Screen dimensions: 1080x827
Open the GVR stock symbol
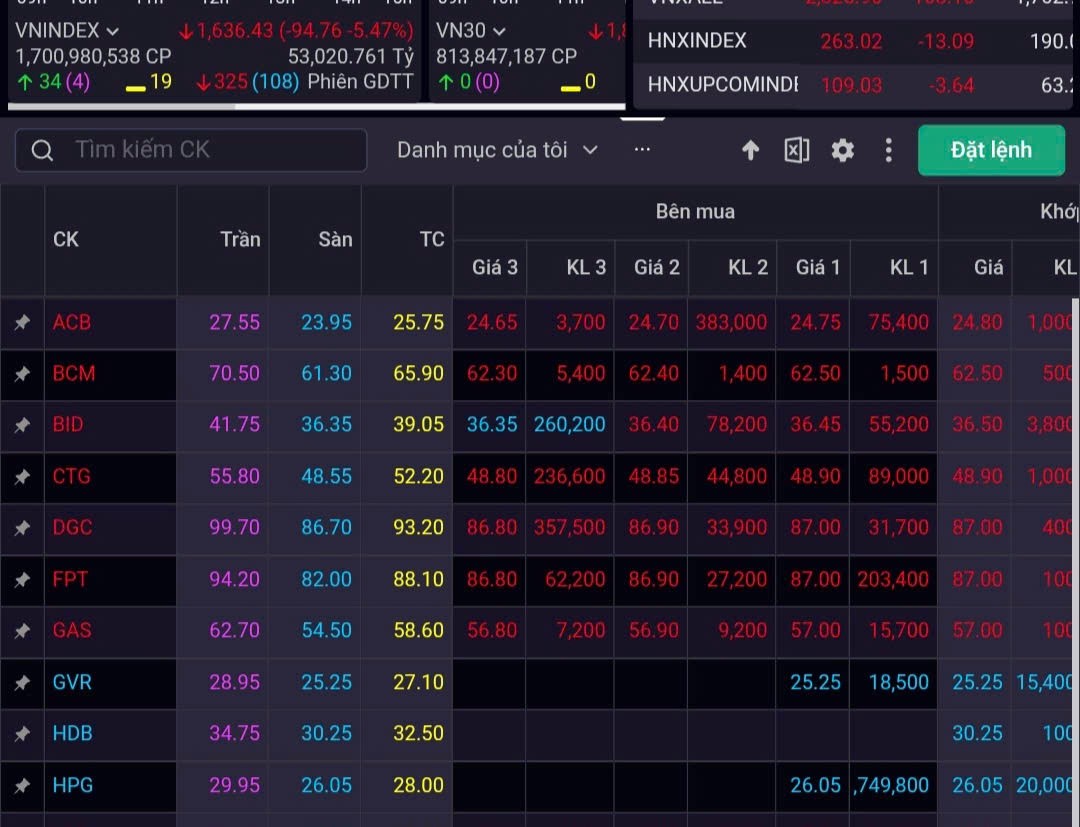[x=72, y=682]
